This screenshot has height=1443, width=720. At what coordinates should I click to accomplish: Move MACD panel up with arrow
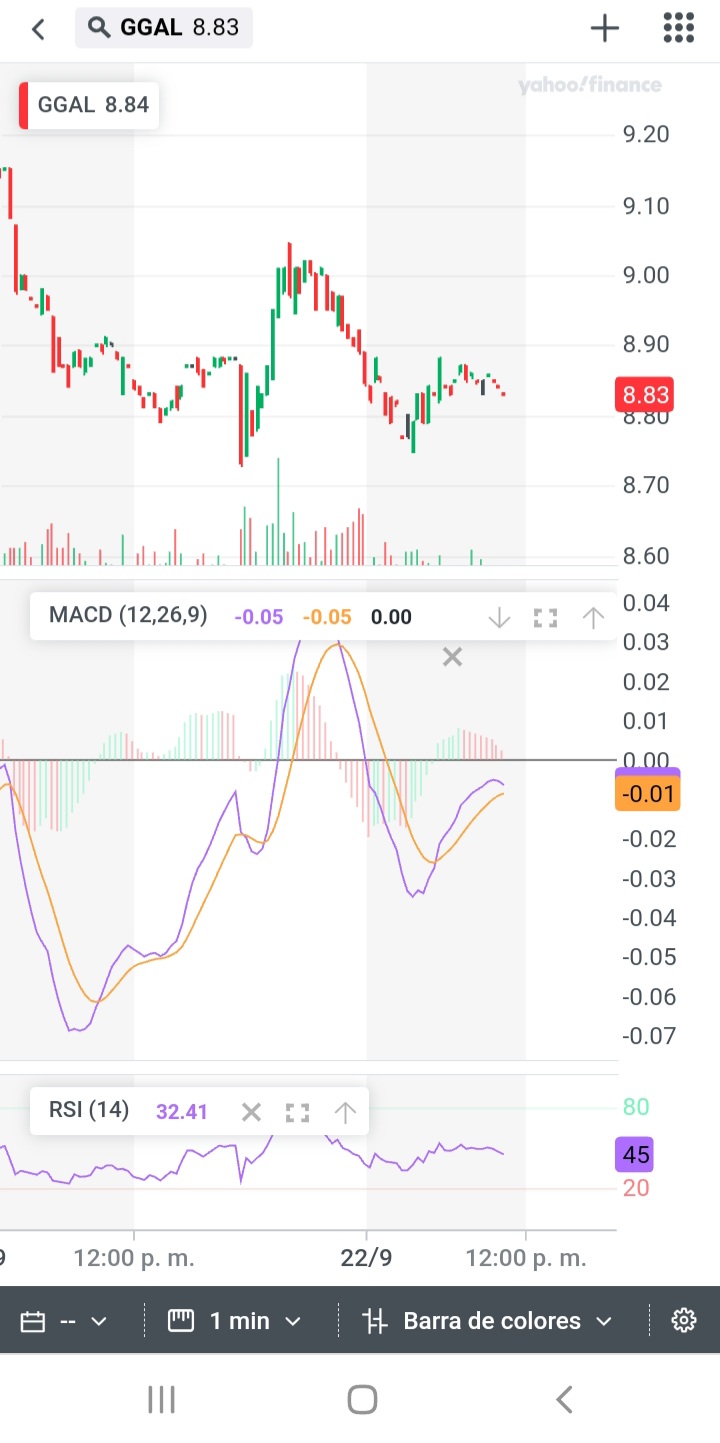593,618
